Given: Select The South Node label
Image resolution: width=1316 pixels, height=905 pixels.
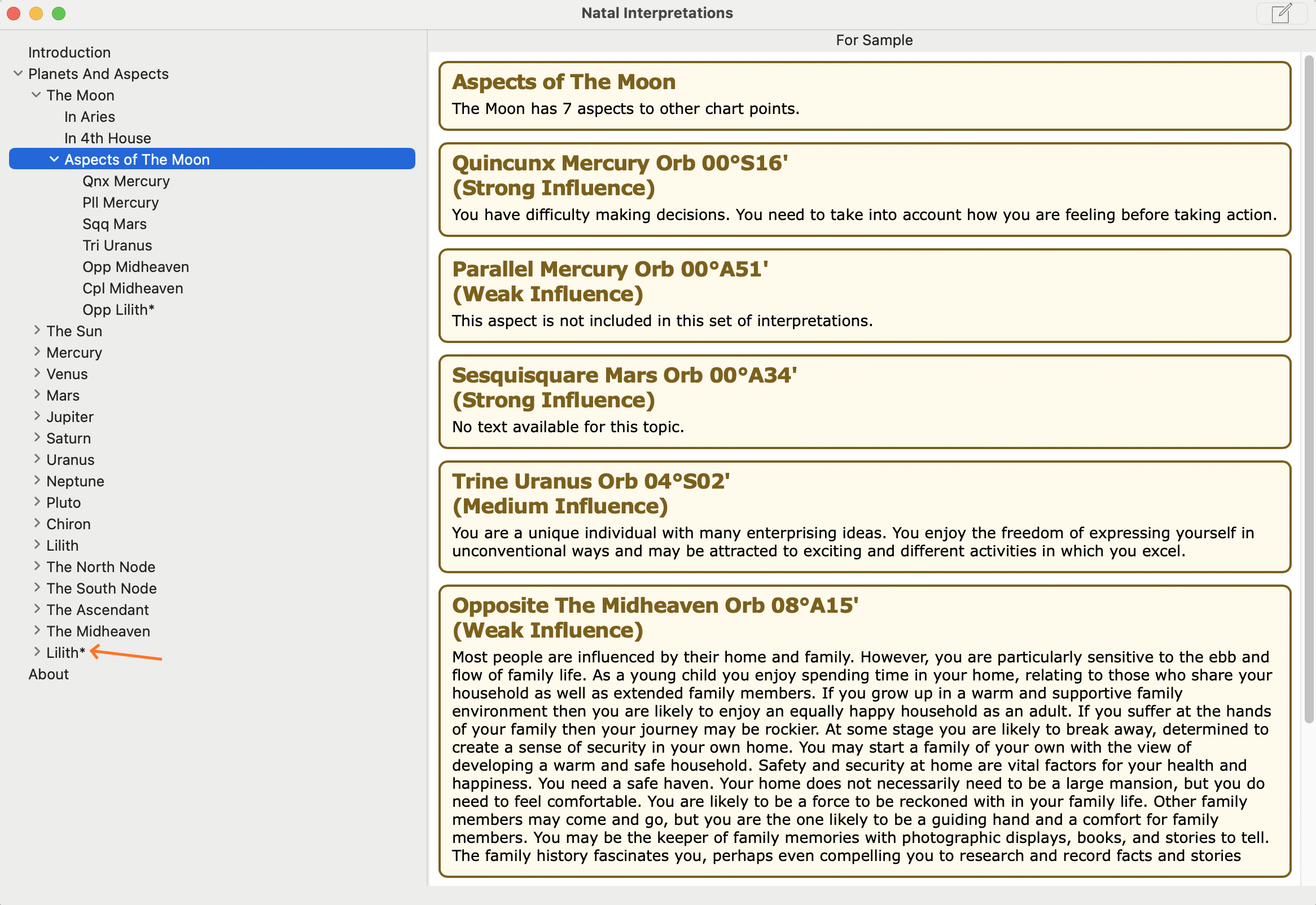Looking at the screenshot, I should 102,588.
